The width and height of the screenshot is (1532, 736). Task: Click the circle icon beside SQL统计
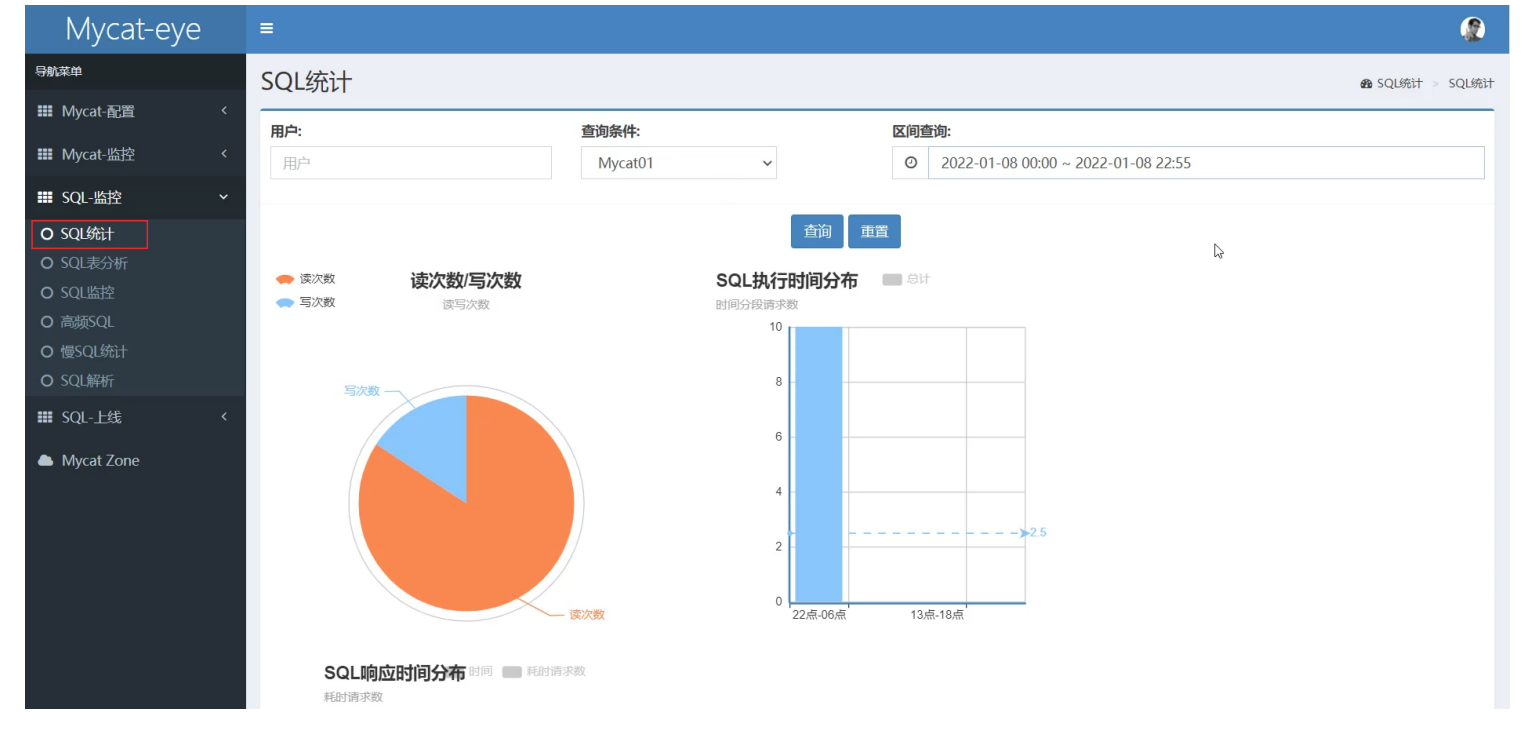[x=46, y=234]
